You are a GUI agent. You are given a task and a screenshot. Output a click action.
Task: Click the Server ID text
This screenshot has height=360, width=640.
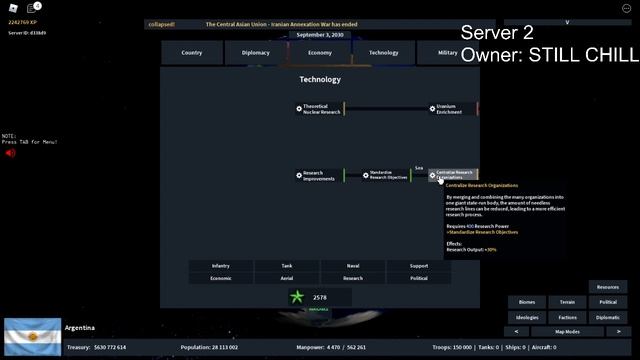[27, 33]
